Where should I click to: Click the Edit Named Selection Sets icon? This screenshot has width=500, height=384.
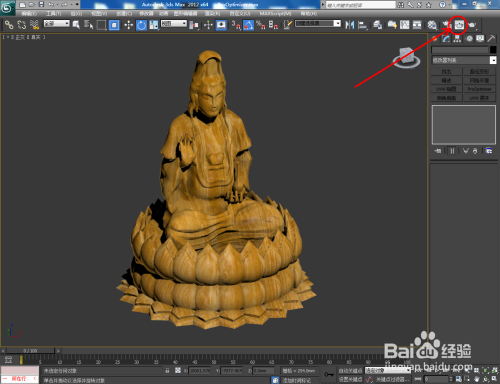[288, 25]
